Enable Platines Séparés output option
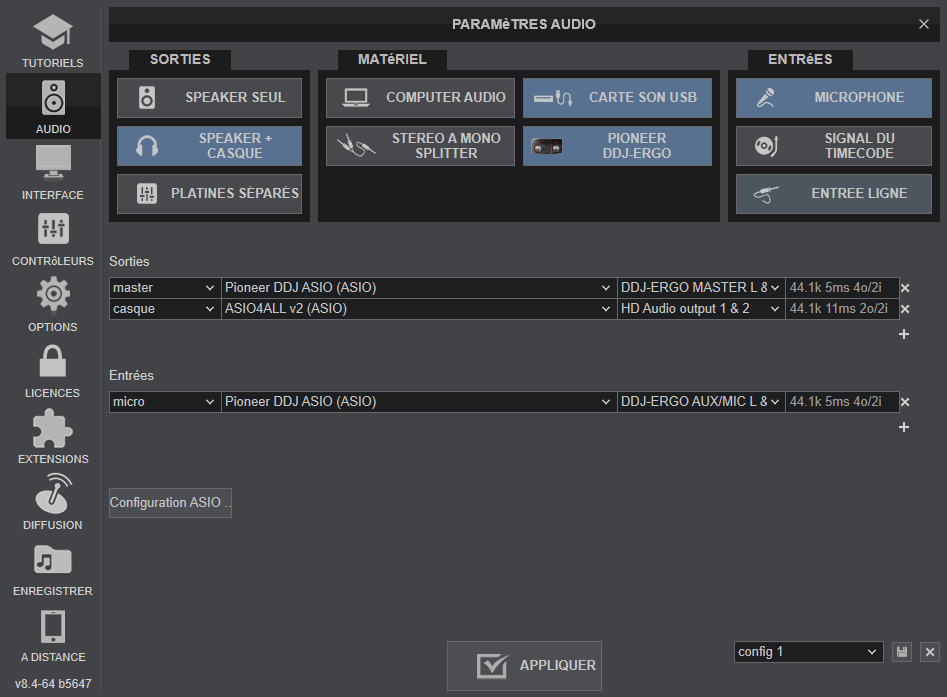This screenshot has height=697, width=947. [x=209, y=194]
